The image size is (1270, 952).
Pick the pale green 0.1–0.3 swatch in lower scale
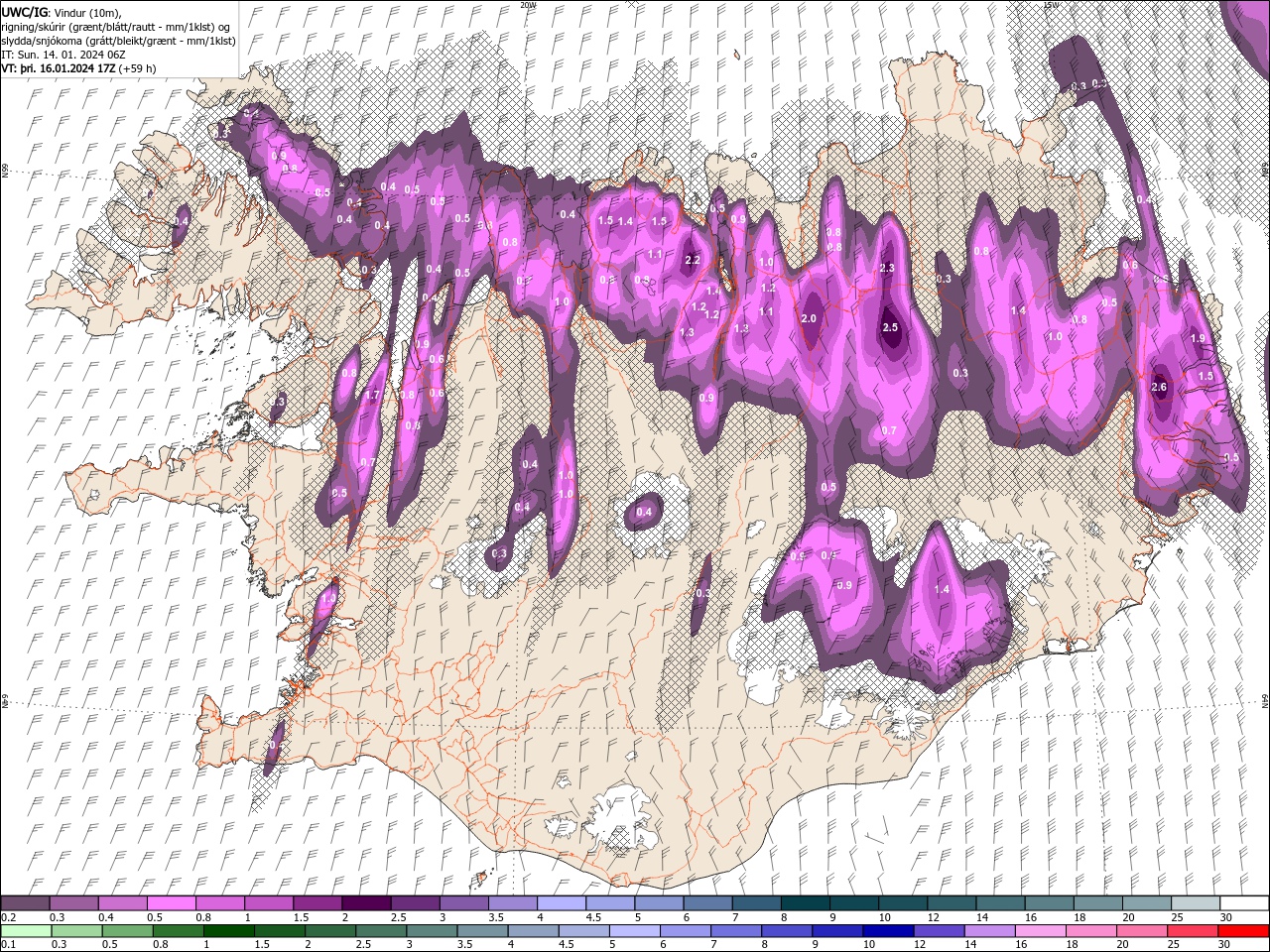coord(25,931)
